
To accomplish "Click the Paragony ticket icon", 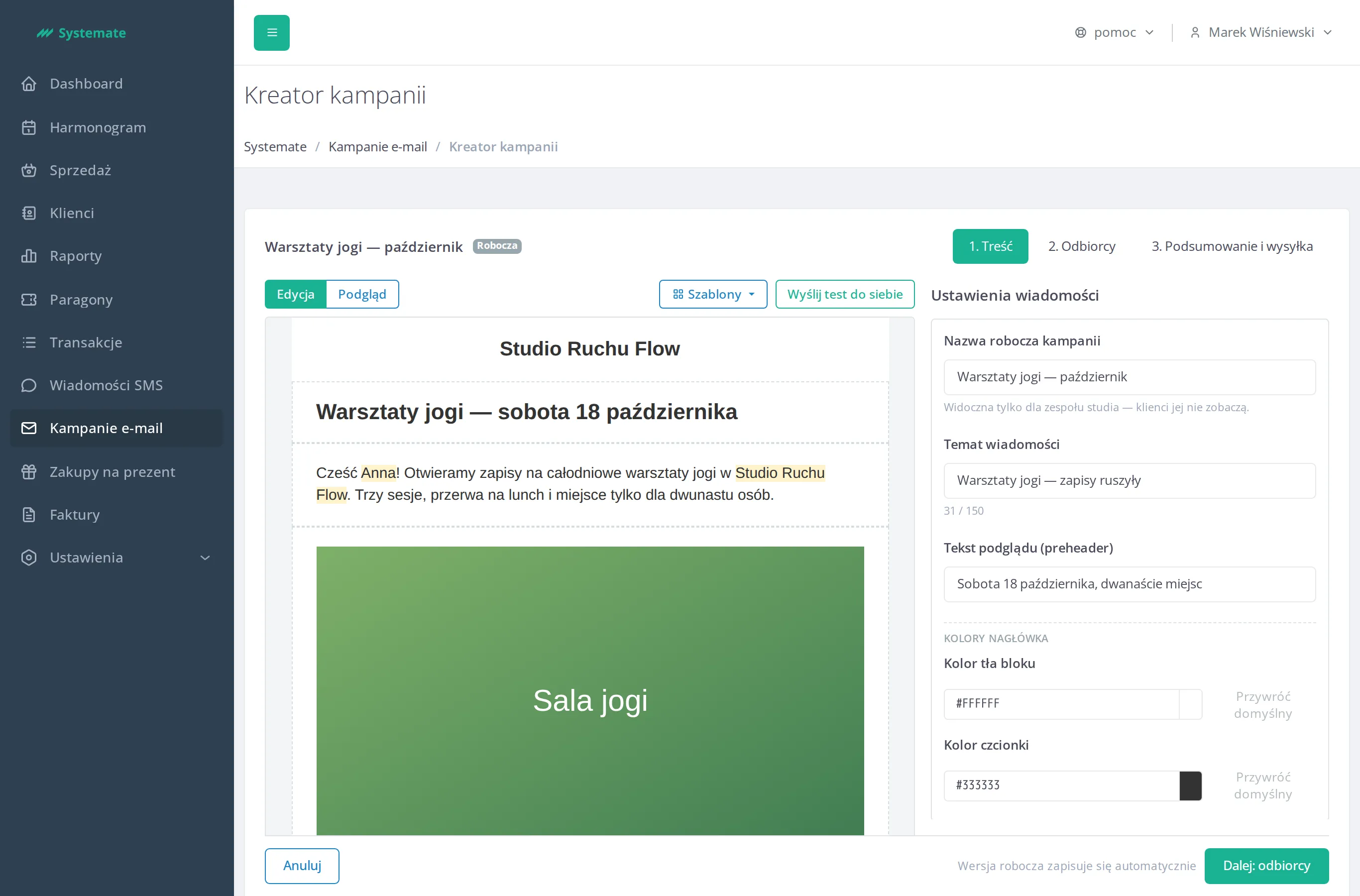I will pyautogui.click(x=28, y=300).
